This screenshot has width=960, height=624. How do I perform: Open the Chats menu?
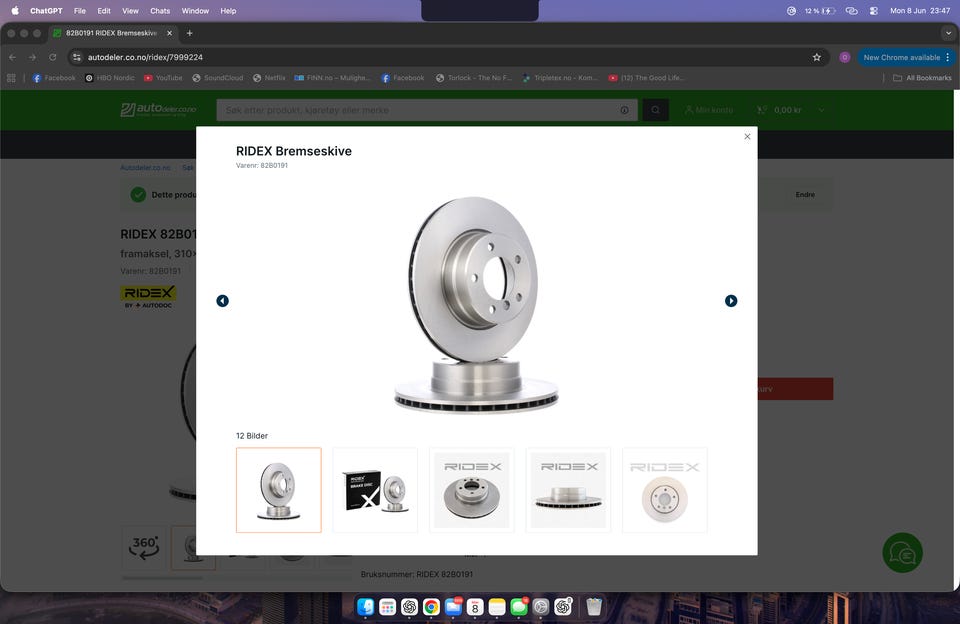[160, 10]
